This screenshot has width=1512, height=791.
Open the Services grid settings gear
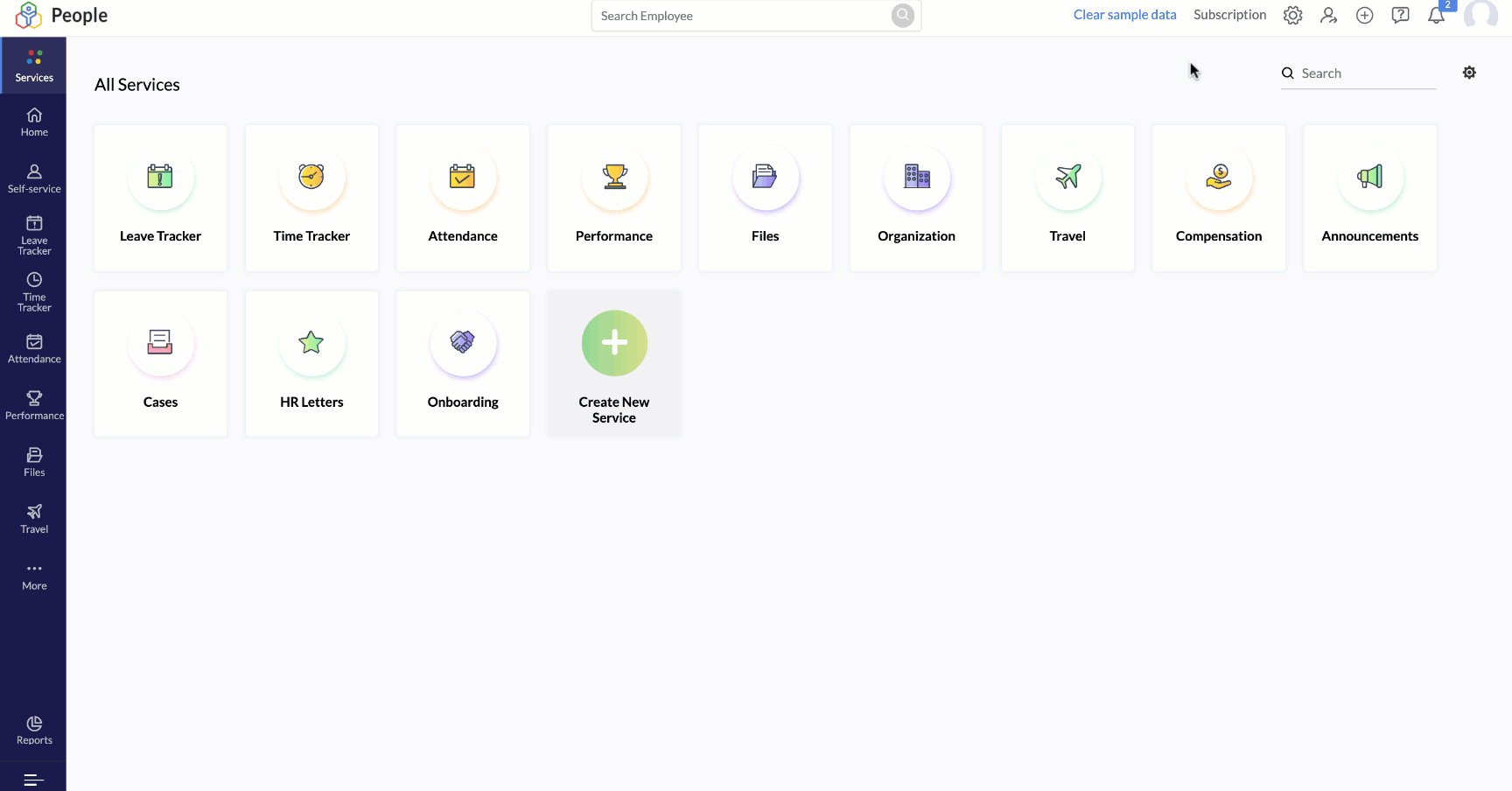click(1469, 73)
